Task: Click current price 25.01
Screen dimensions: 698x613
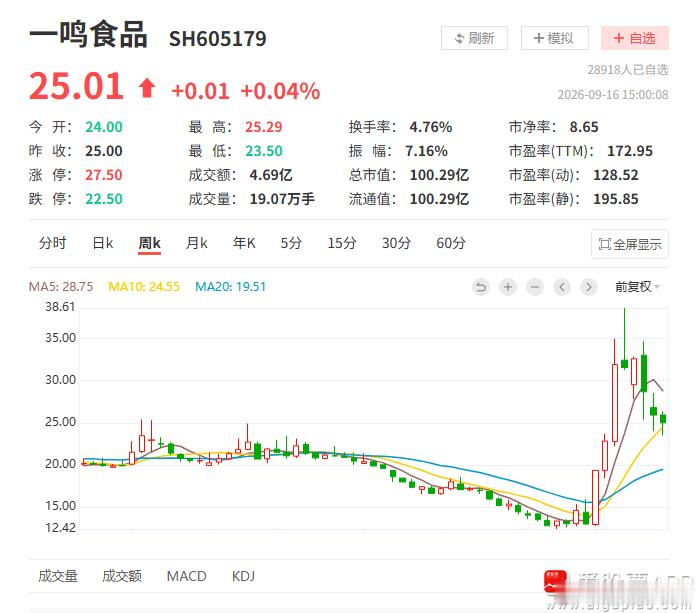Action: (x=76, y=86)
